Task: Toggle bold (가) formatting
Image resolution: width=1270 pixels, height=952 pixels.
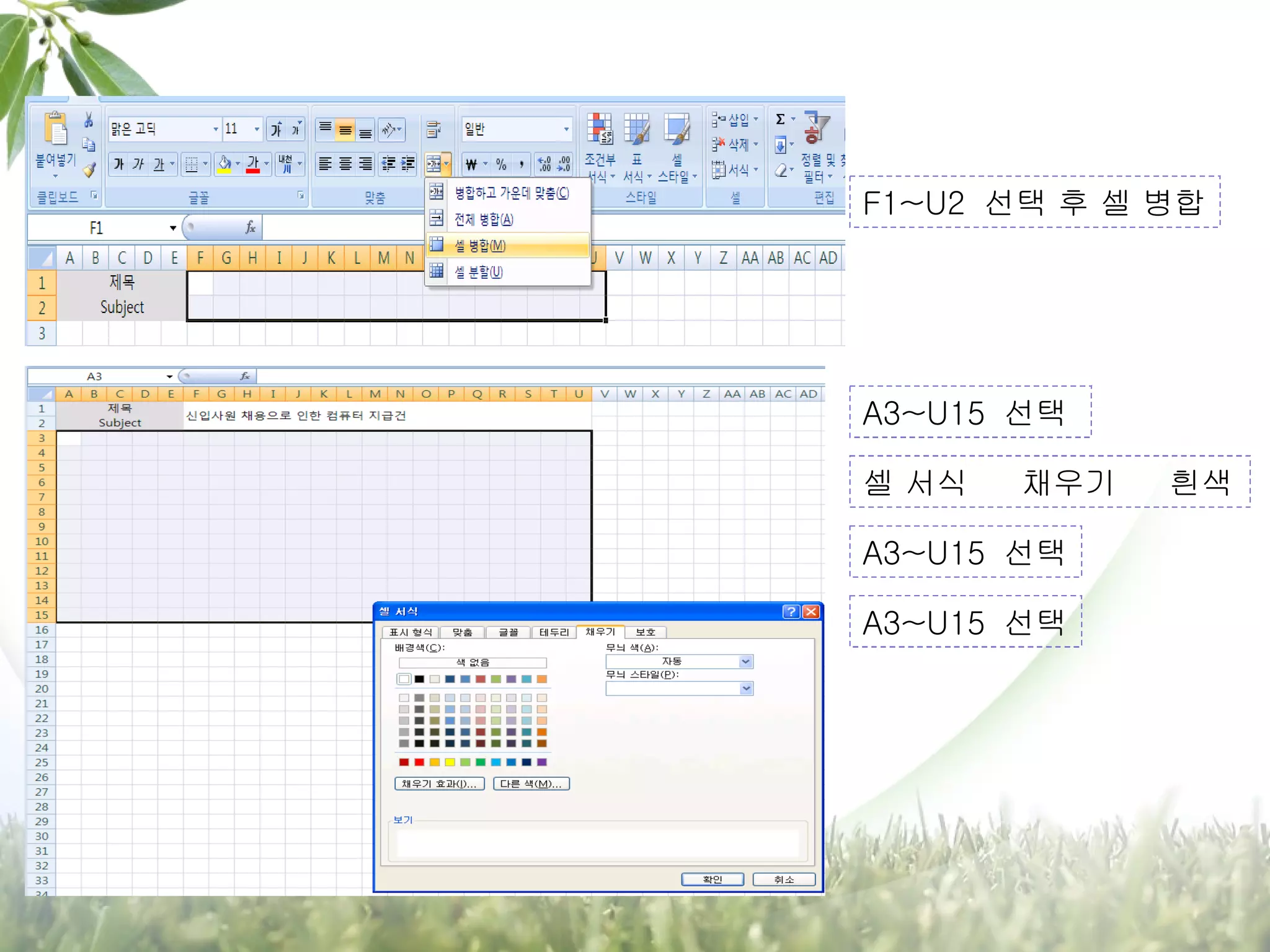Action: tap(118, 164)
